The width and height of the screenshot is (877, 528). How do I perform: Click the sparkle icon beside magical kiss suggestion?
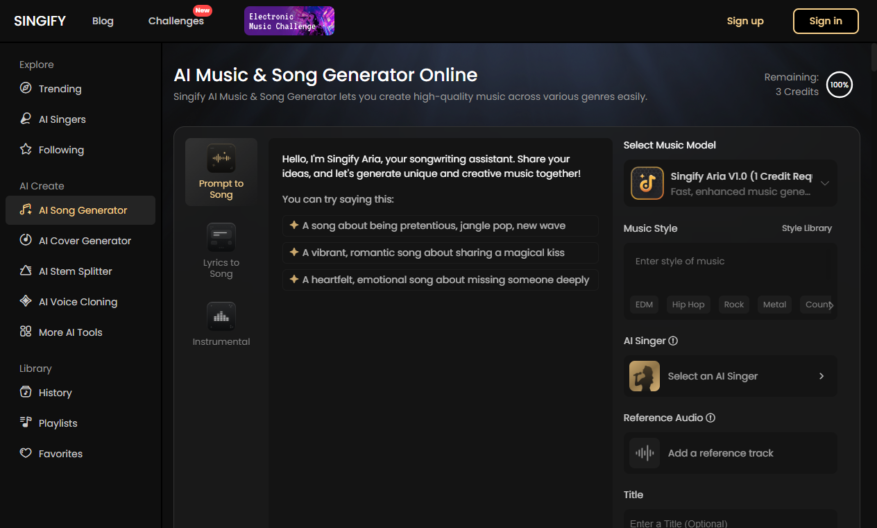(294, 252)
